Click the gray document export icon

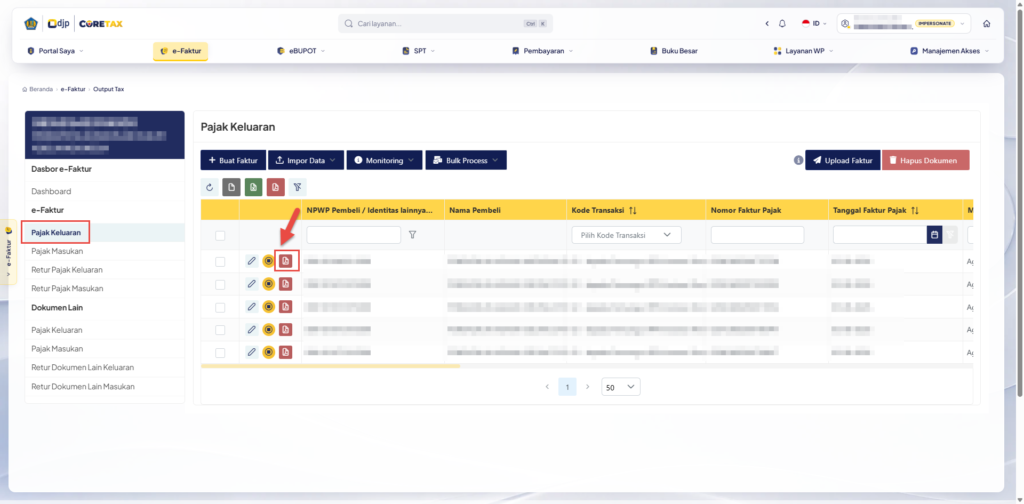(231, 187)
